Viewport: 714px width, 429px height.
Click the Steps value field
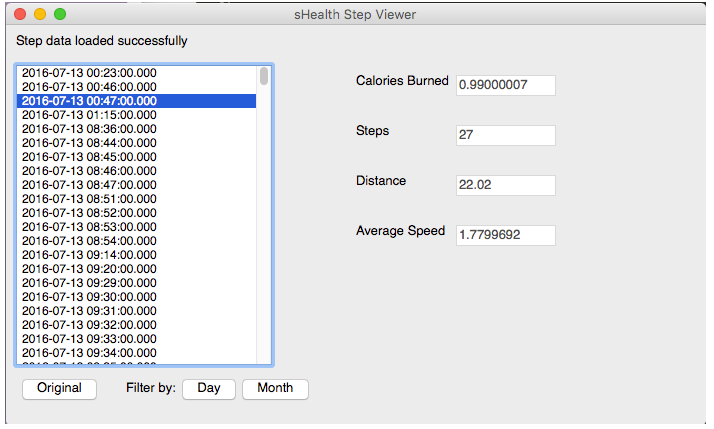click(x=505, y=135)
